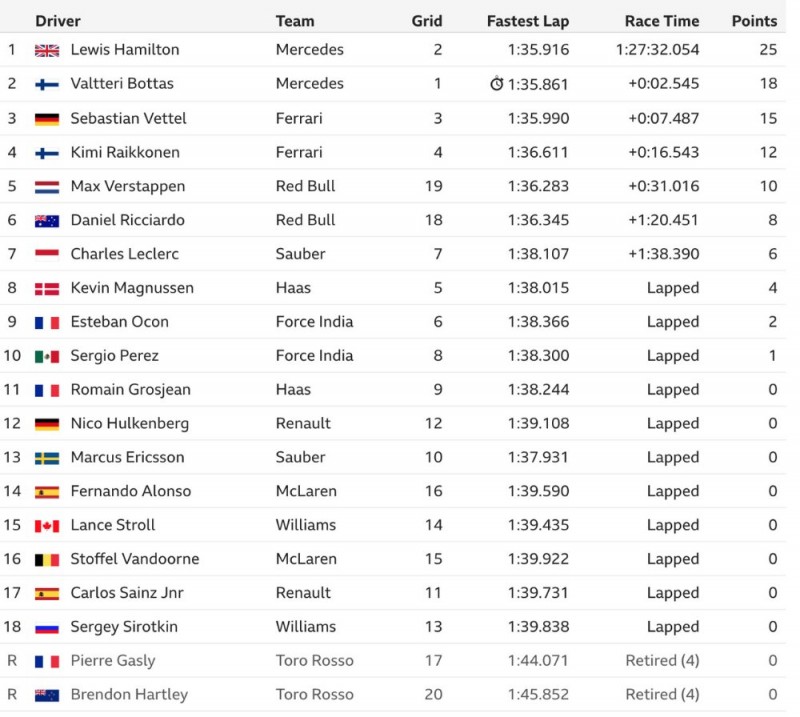Click the New Zealand flag beside Brendon Hartley
Screen dimensions: 800x717
click(x=47, y=695)
